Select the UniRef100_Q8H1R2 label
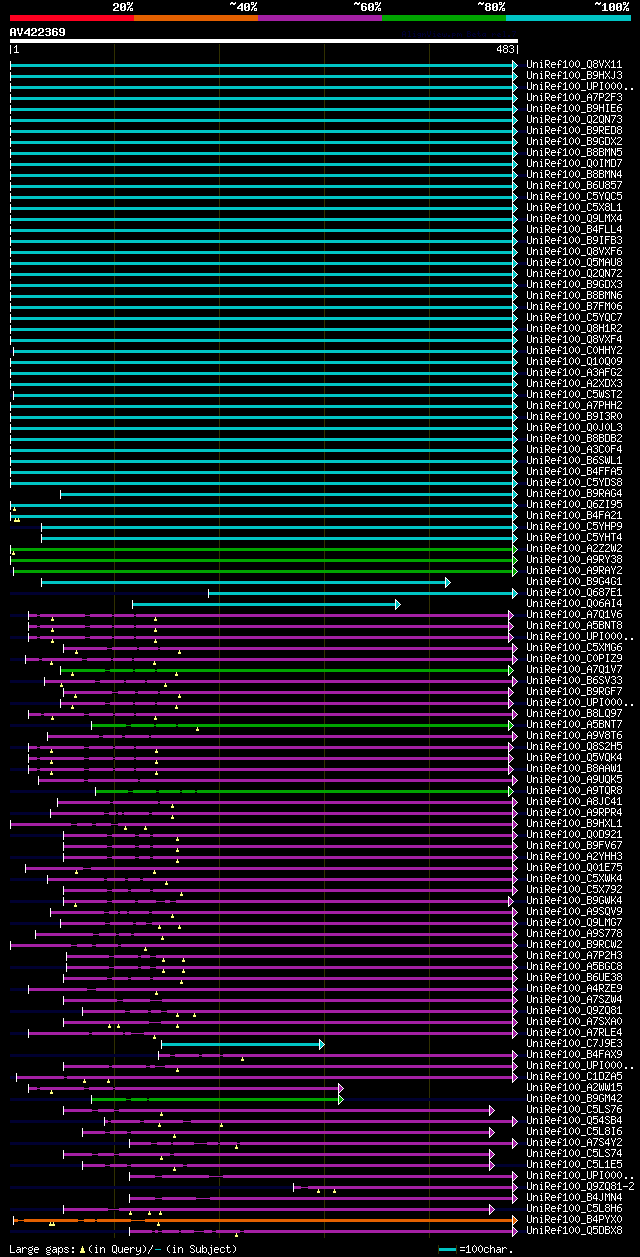640x1257 pixels. pos(574,328)
